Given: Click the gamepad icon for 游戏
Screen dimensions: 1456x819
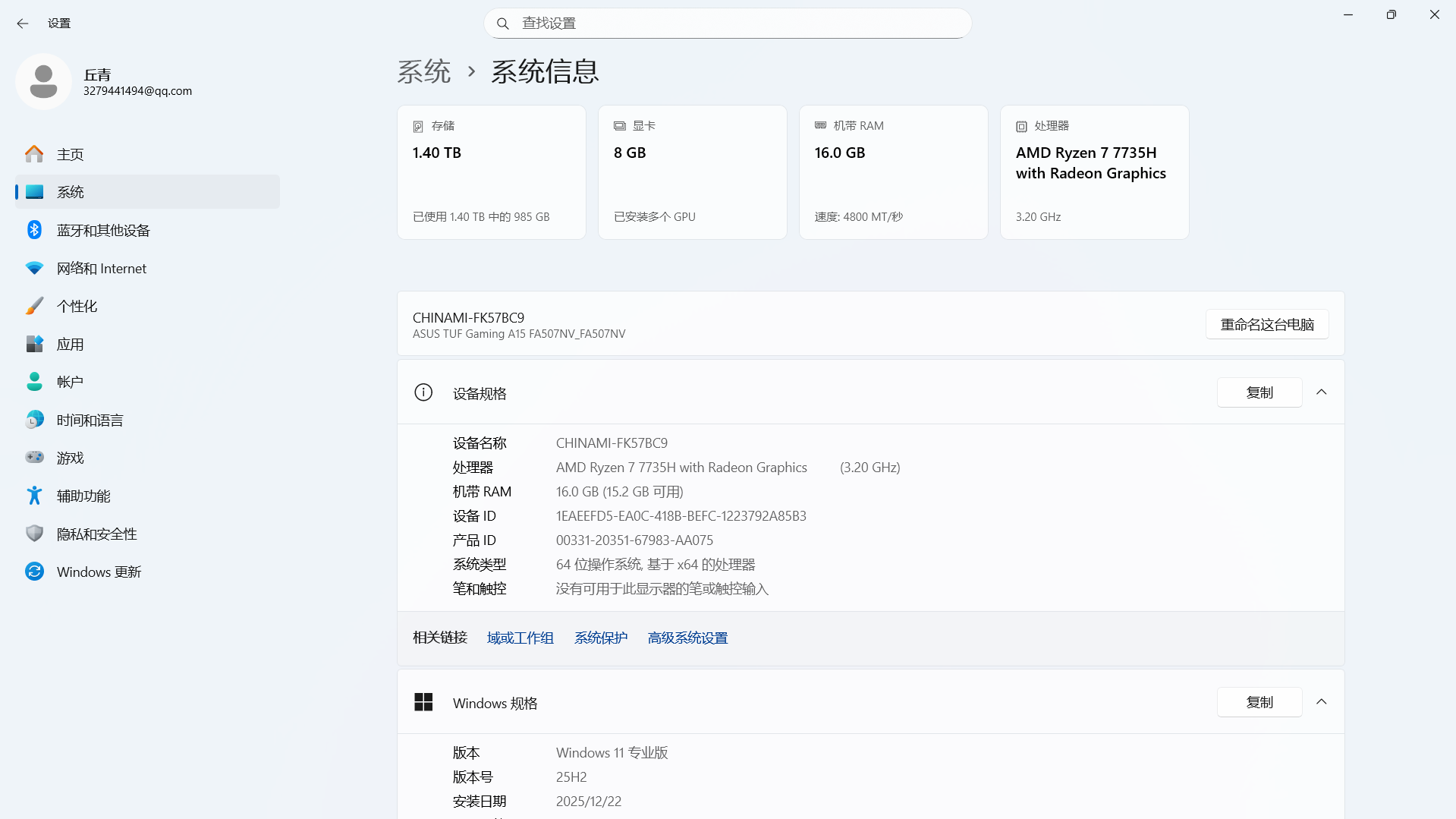Looking at the screenshot, I should point(34,458).
